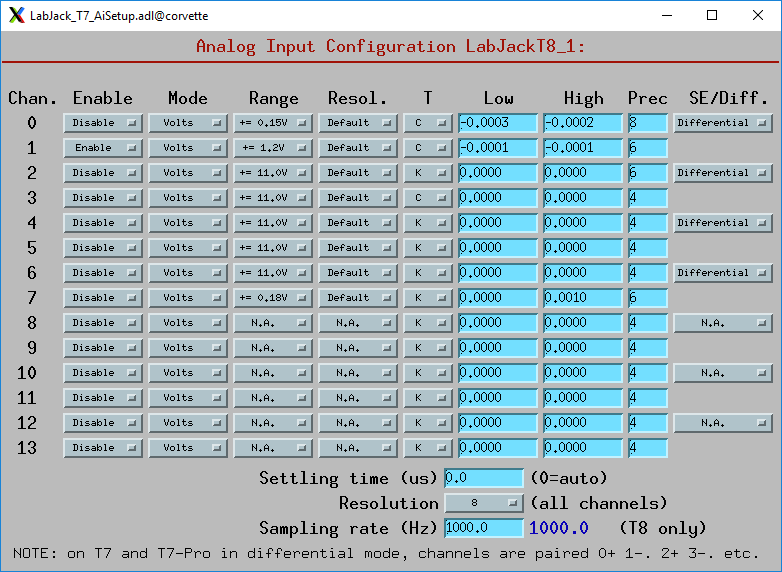This screenshot has height=572, width=782.
Task: Open the Resol. N.A. menu for channel 11
Action: tap(358, 397)
